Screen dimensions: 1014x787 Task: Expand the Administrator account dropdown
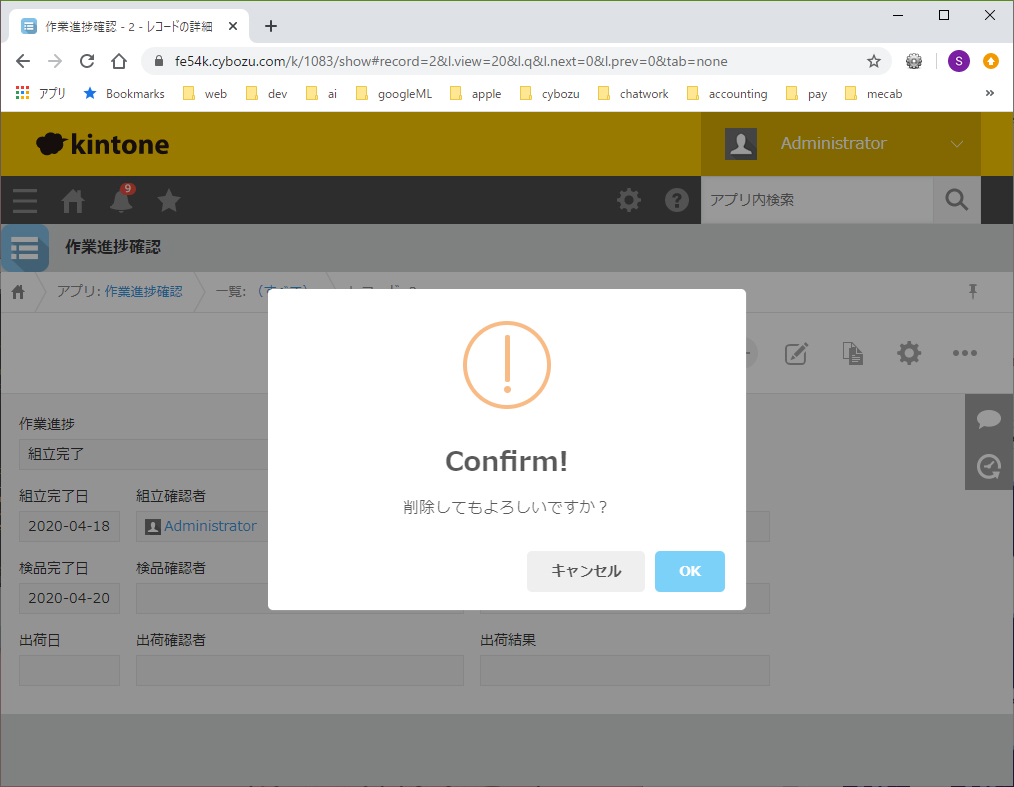click(x=956, y=144)
